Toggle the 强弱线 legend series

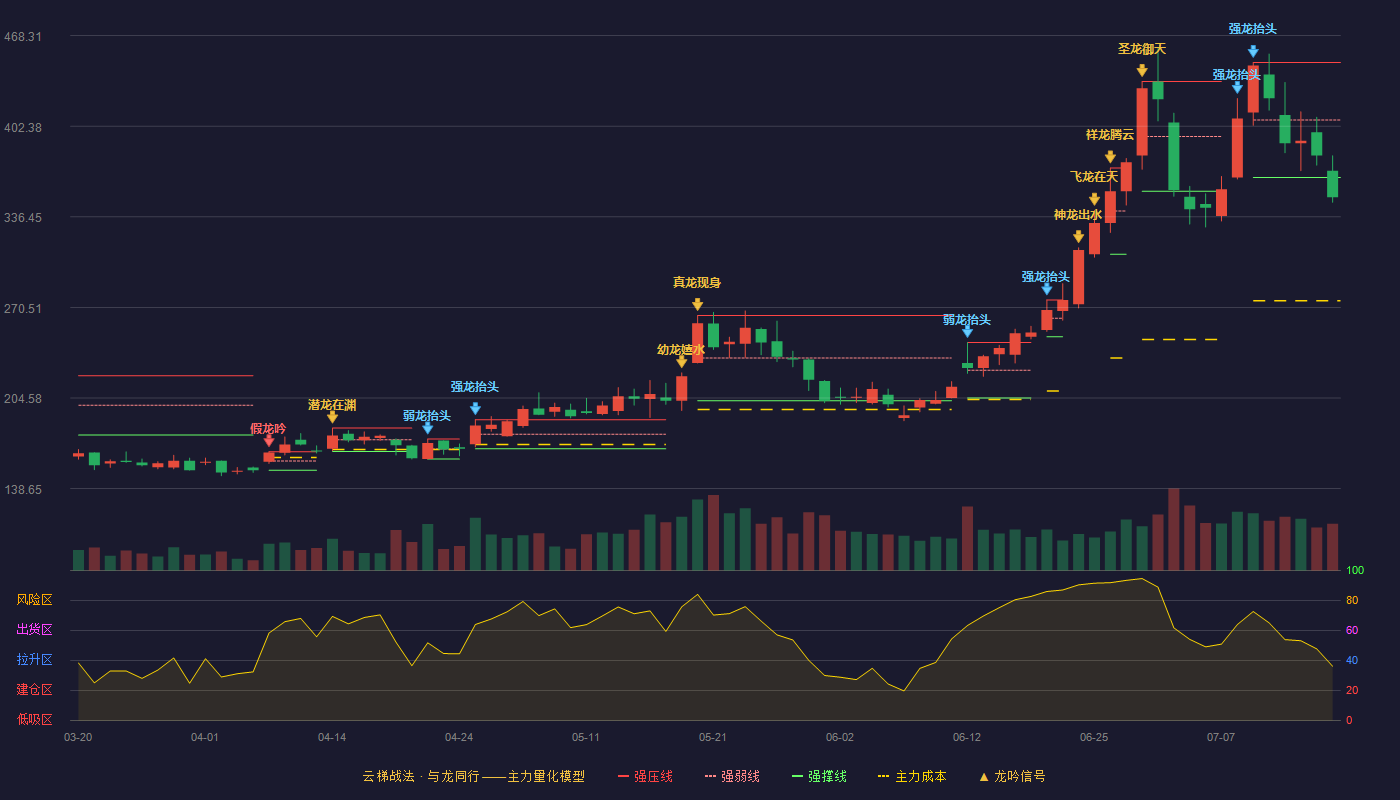[732, 776]
